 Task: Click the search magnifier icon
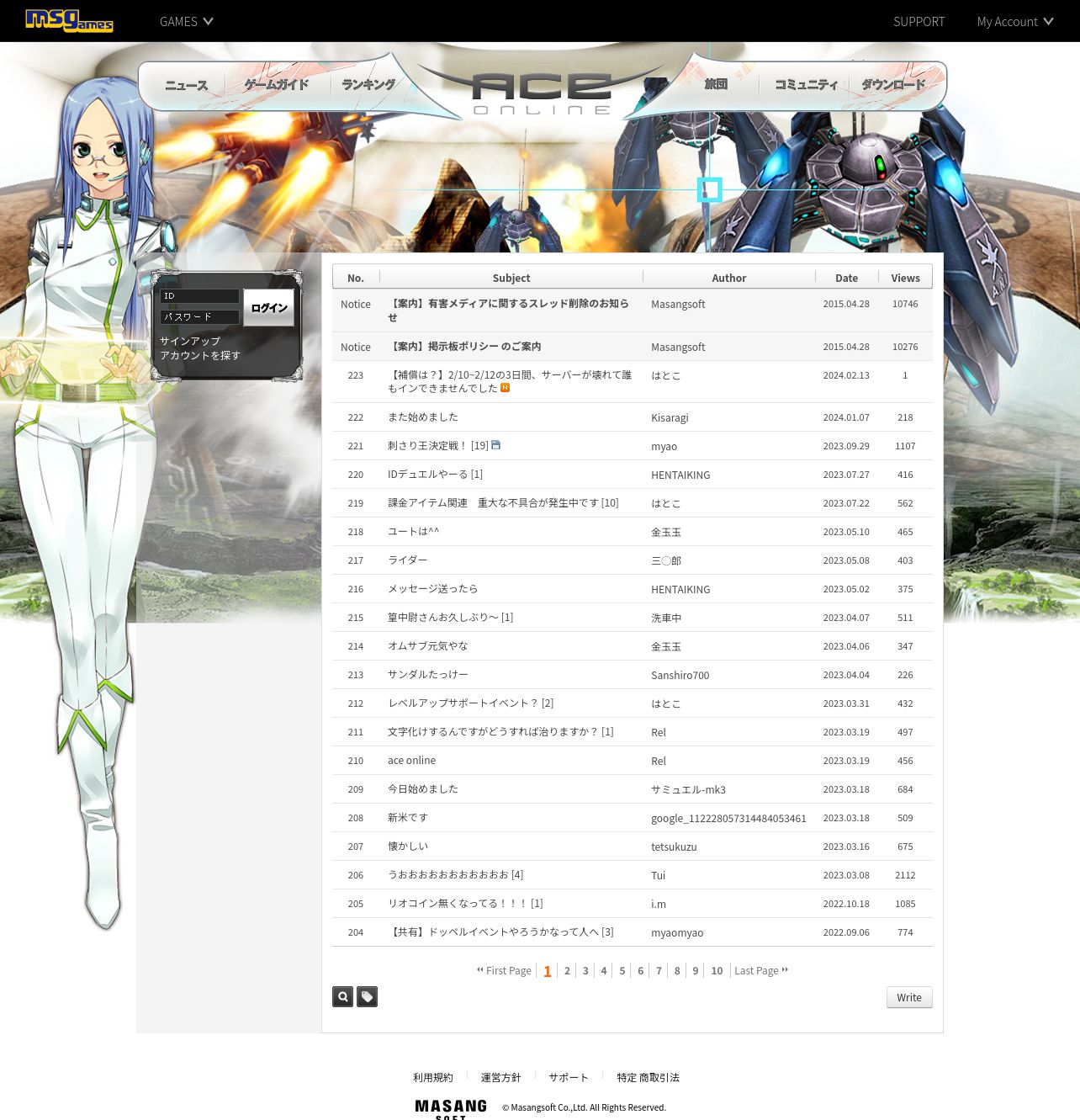343,997
